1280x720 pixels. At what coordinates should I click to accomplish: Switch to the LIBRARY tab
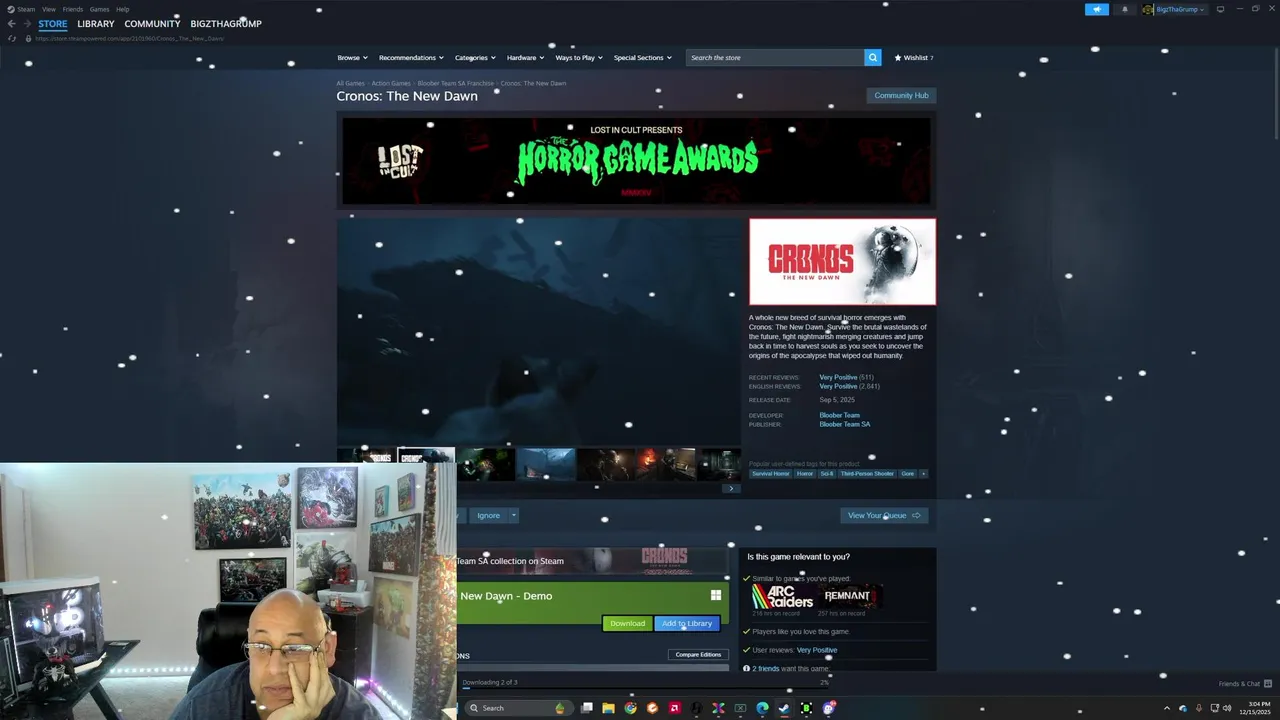tap(96, 24)
